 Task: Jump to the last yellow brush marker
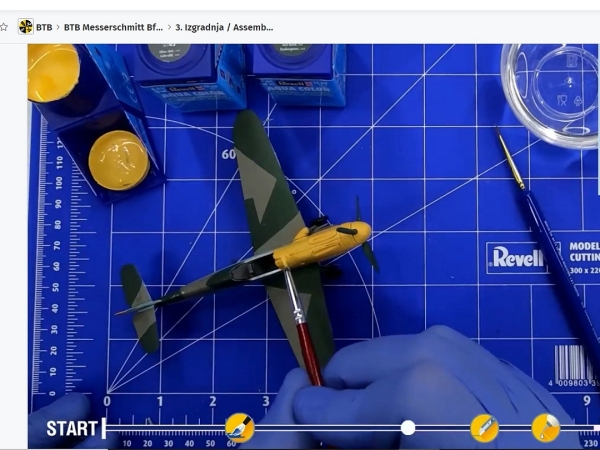click(x=545, y=428)
